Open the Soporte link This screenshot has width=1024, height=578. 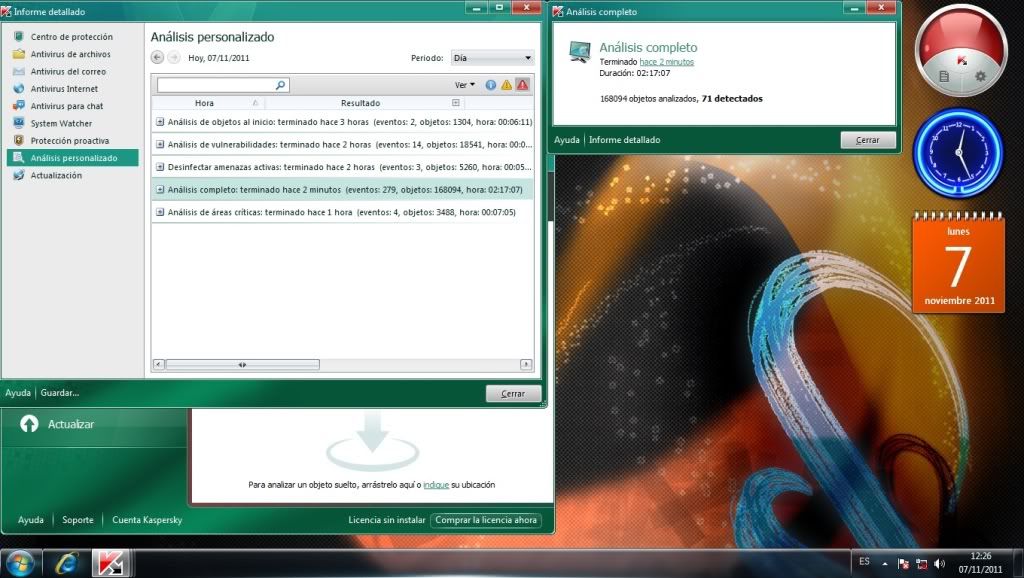78,520
